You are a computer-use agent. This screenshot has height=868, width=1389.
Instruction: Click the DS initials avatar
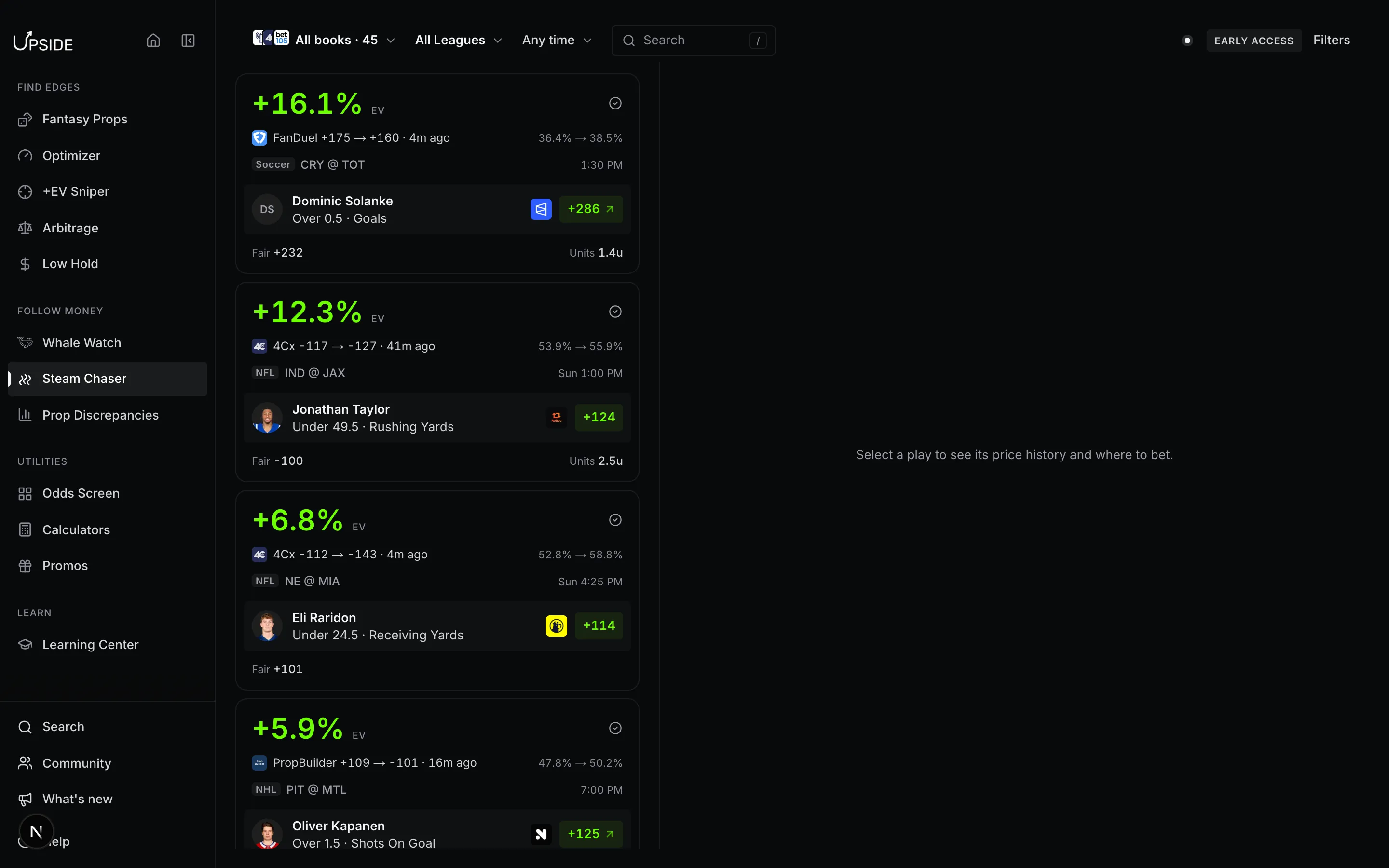tap(267, 210)
